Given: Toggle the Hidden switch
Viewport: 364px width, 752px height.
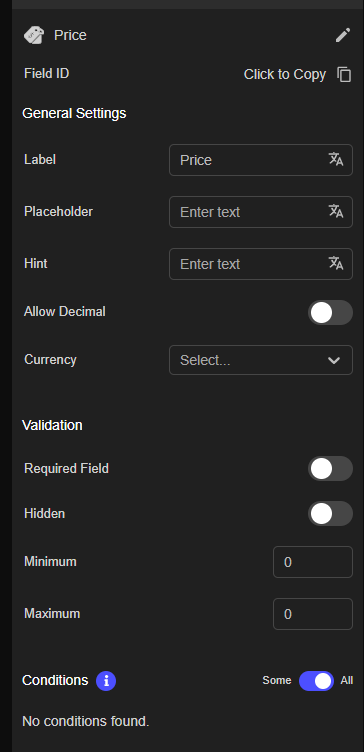Looking at the screenshot, I should coord(330,514).
